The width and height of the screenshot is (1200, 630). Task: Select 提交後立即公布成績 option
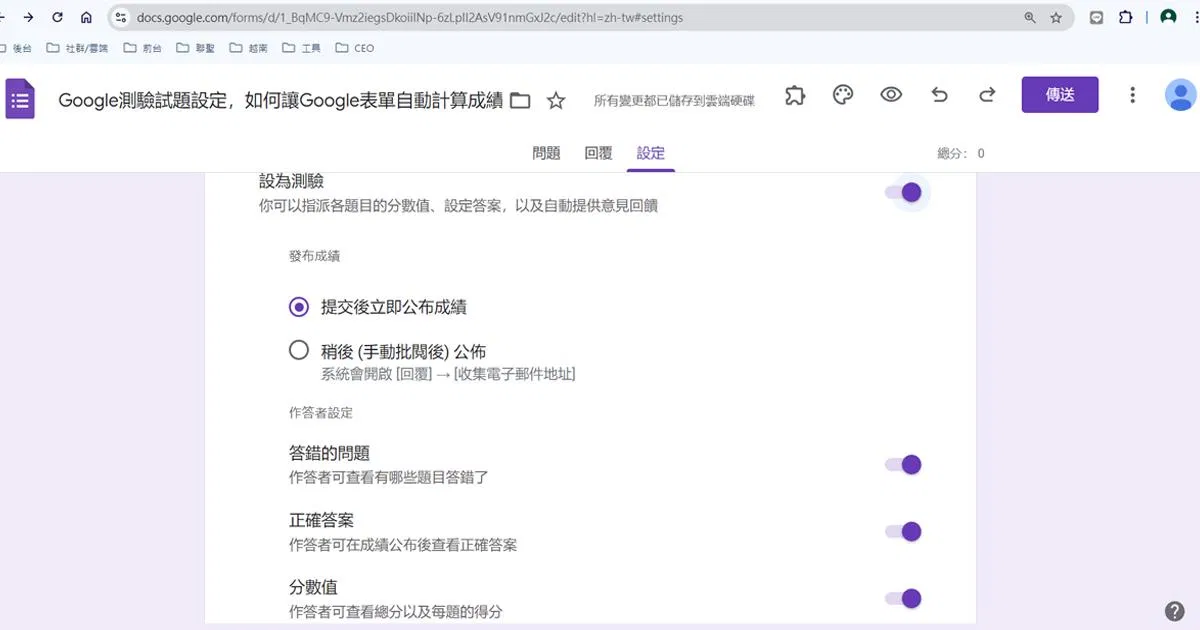click(298, 307)
